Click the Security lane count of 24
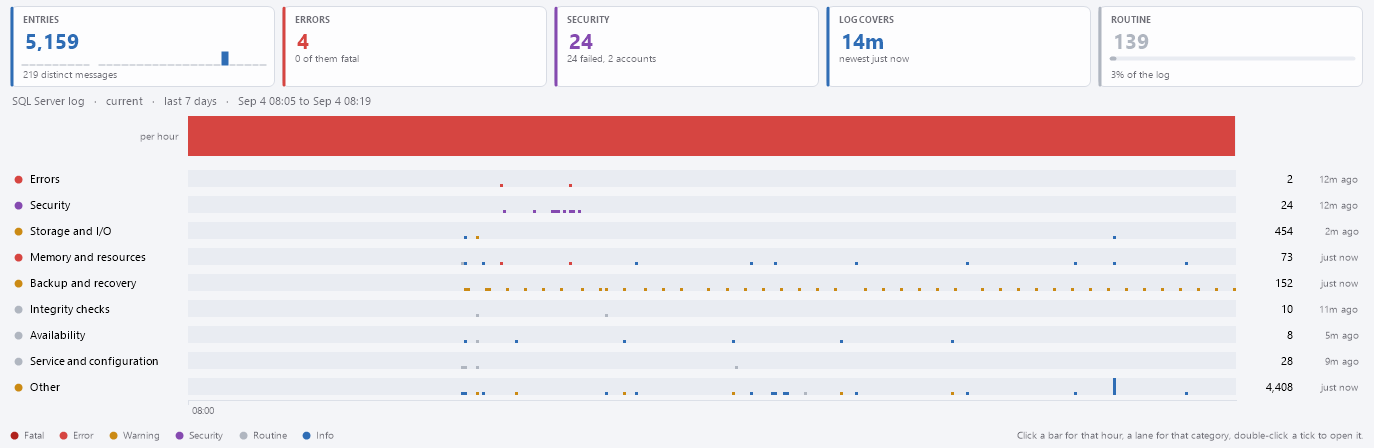The height and width of the screenshot is (448, 1374). coord(1287,205)
